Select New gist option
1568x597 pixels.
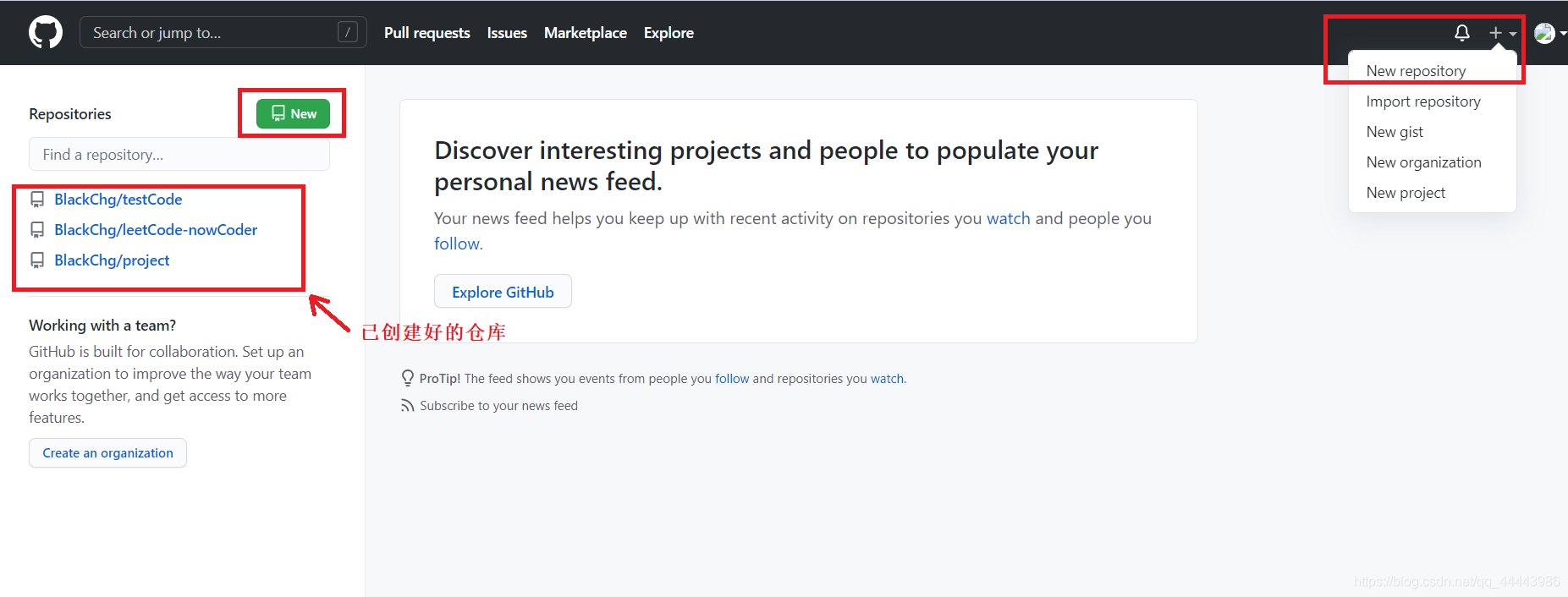pyautogui.click(x=1395, y=132)
